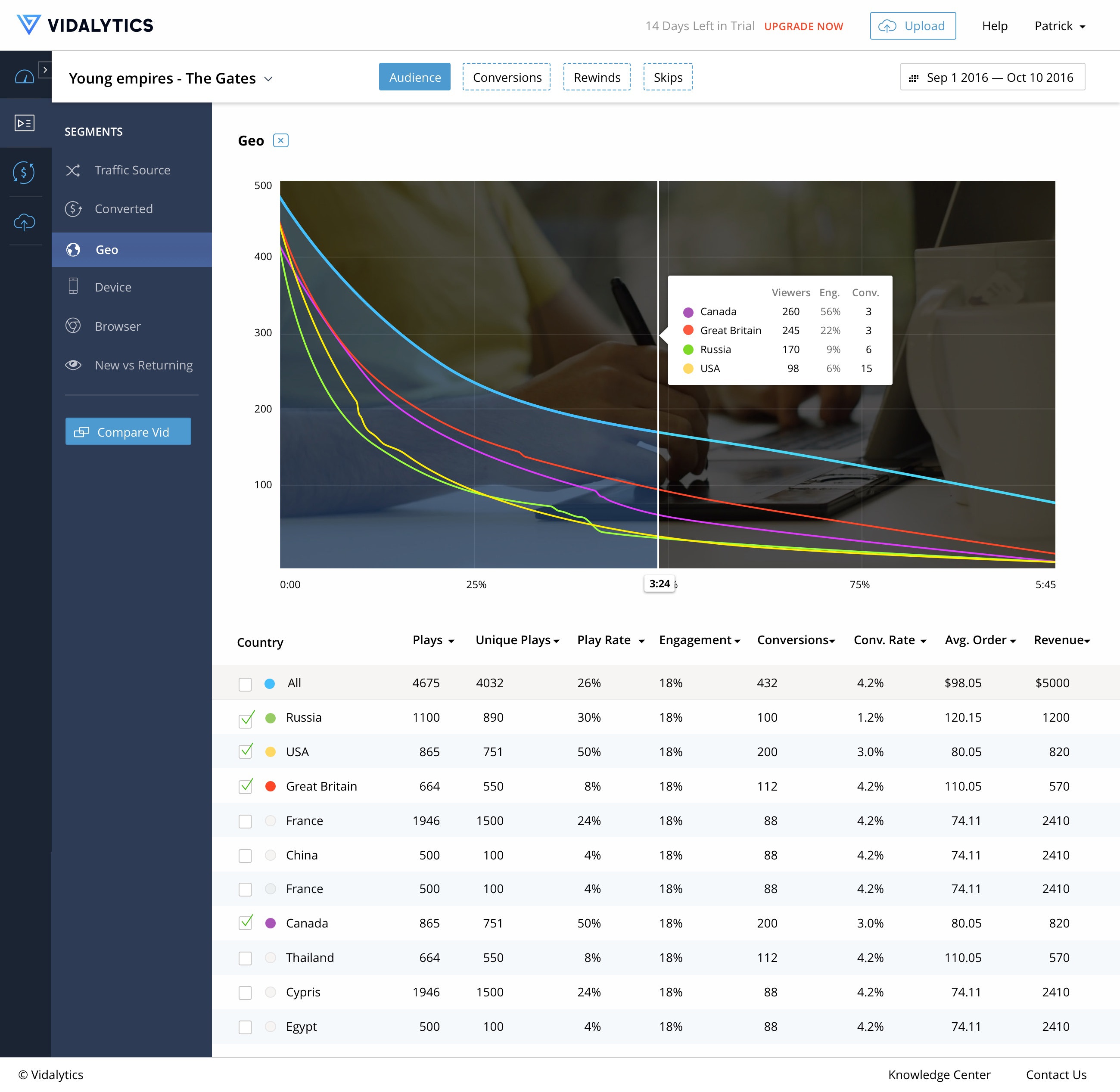Select the Traffic Source segment
The width and height of the screenshot is (1120, 1092).
point(132,171)
